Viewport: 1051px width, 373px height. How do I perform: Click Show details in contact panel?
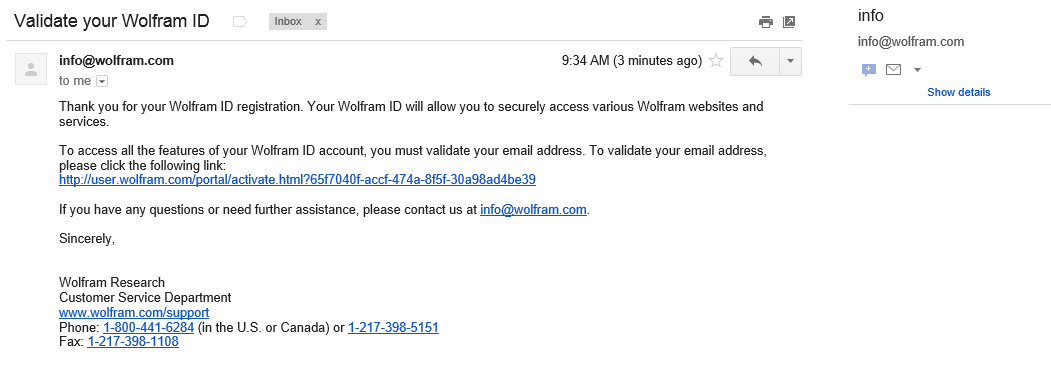(959, 93)
